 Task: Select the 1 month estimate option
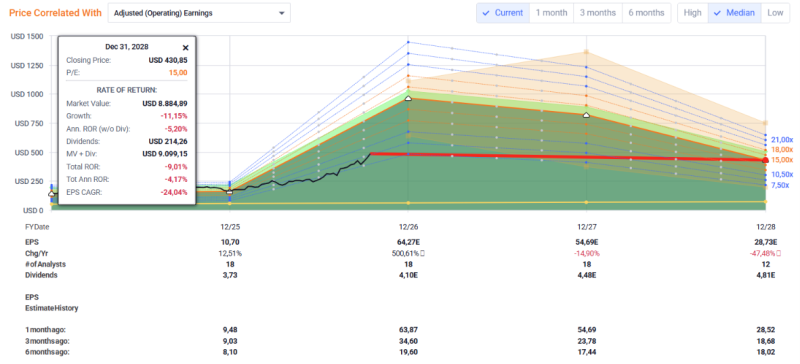click(552, 13)
